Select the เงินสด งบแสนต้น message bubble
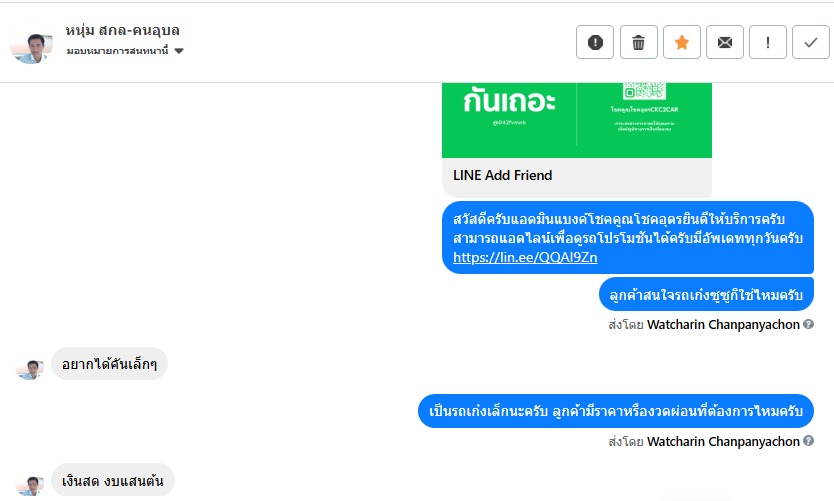 point(113,480)
